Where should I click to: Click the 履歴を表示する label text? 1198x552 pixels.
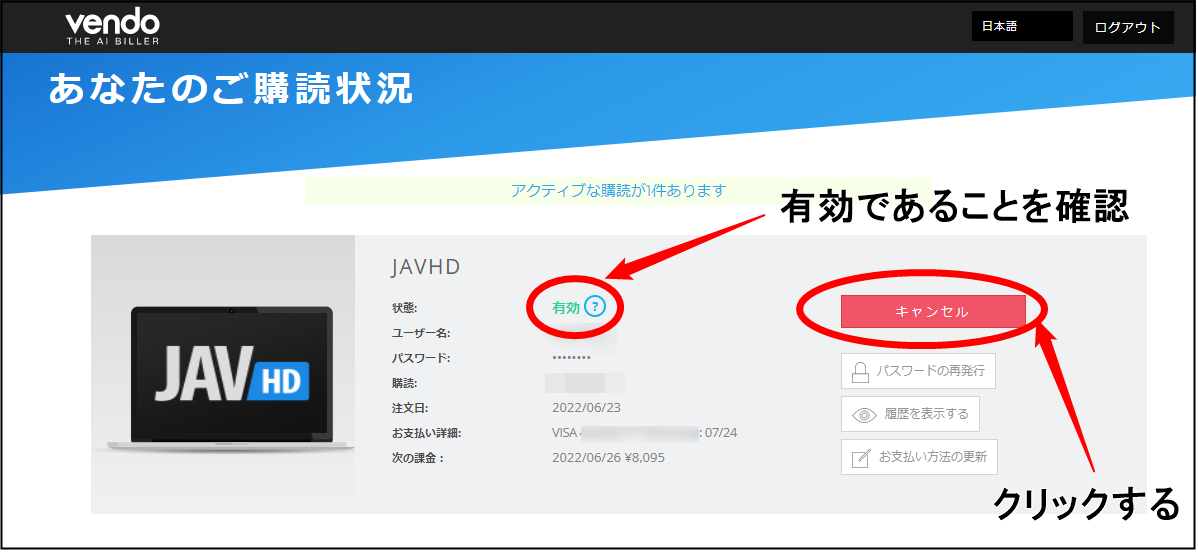926,414
